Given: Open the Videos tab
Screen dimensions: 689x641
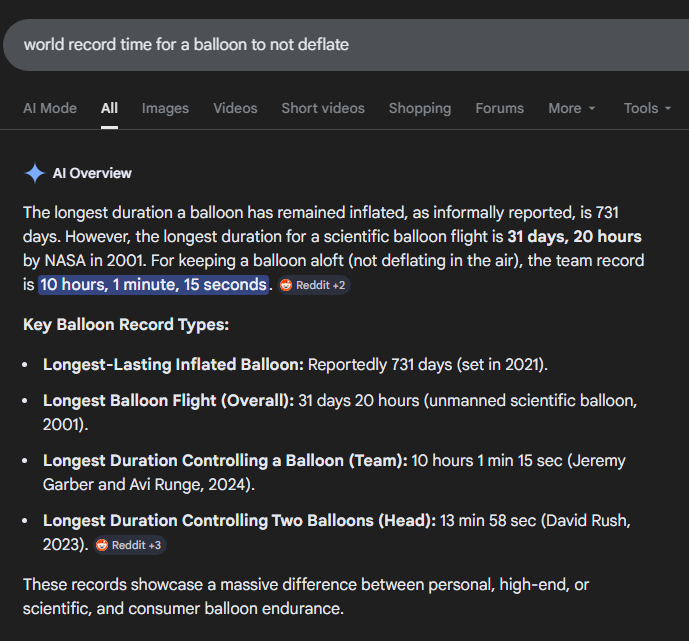Looking at the screenshot, I should (x=235, y=108).
